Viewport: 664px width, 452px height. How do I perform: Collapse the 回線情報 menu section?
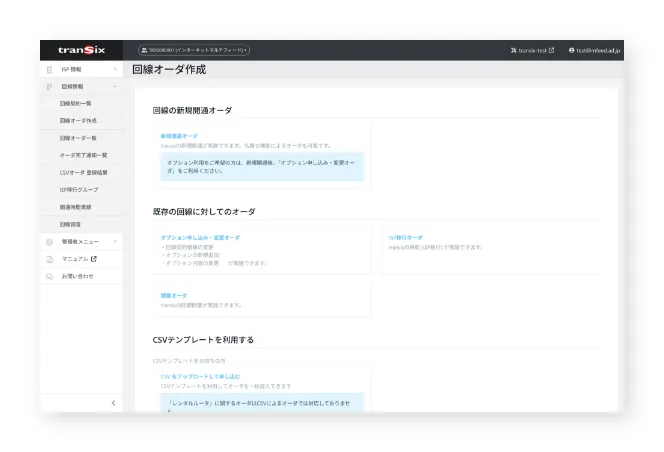click(115, 87)
